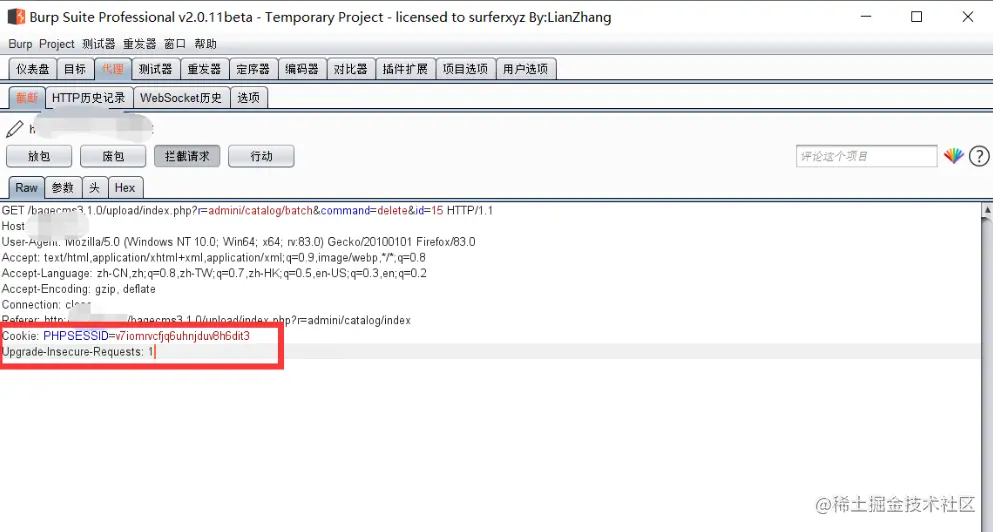
Task: Select the 代理 tab
Action: tap(113, 69)
